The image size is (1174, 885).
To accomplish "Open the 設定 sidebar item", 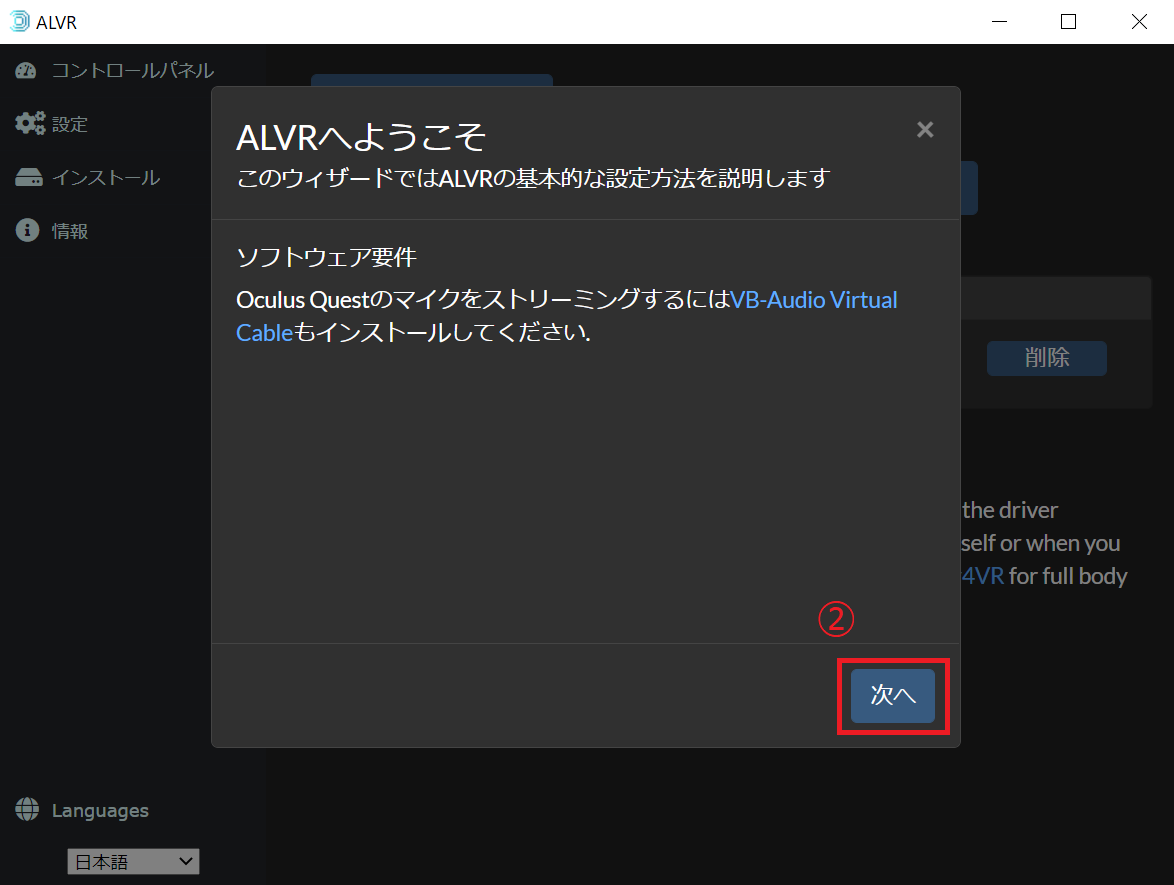I will click(x=70, y=124).
